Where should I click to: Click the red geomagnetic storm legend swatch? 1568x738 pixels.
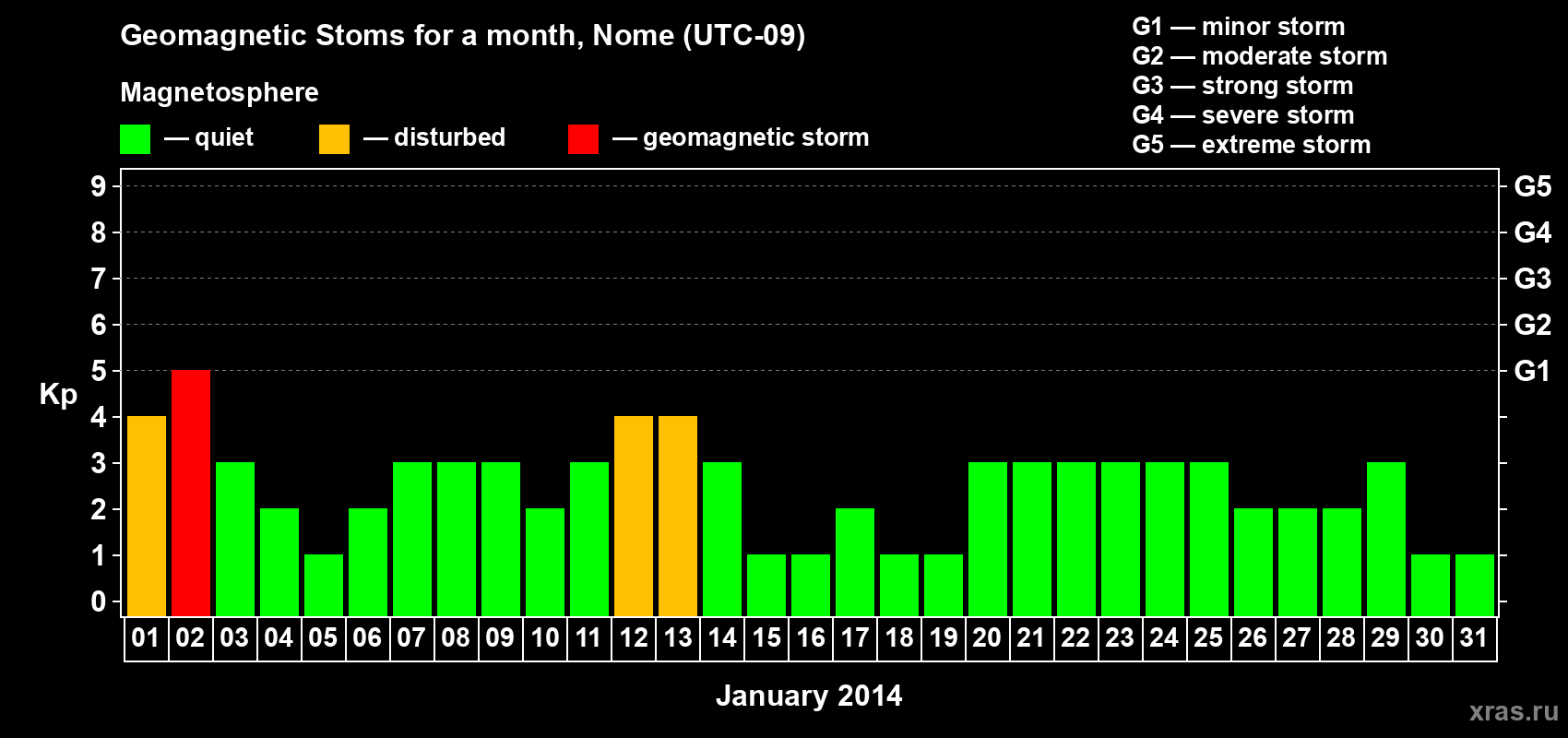click(583, 139)
